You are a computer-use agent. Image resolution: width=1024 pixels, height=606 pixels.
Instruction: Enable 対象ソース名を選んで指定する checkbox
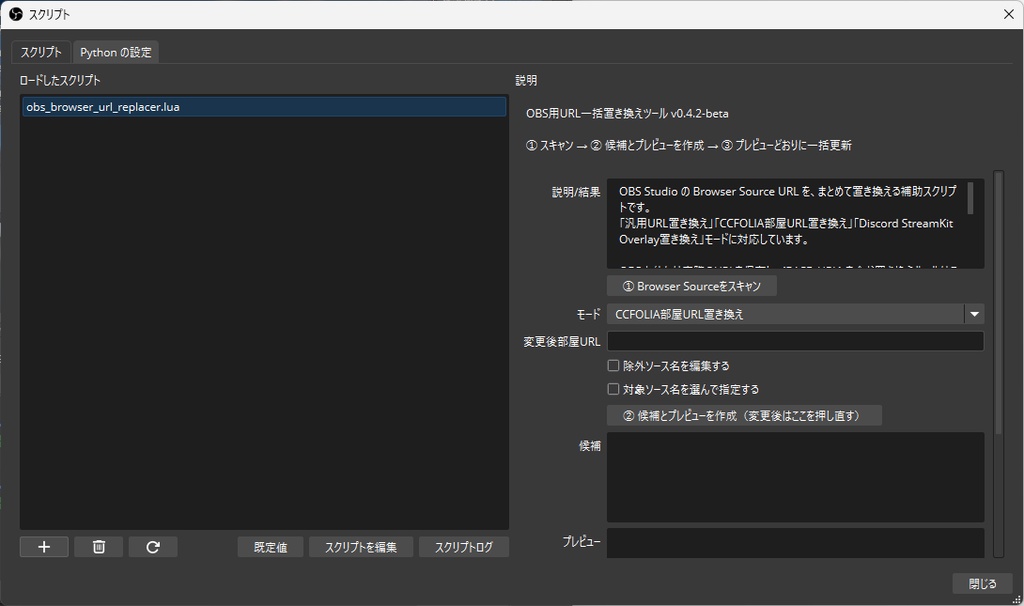click(613, 389)
